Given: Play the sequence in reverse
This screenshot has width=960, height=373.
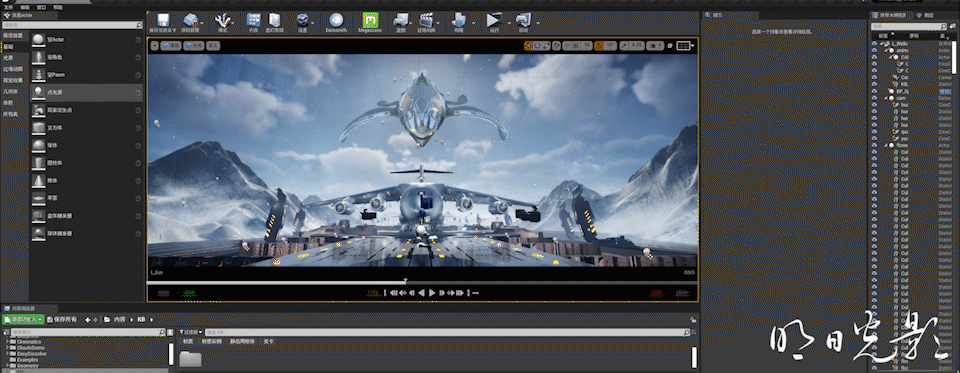Looking at the screenshot, I should click(x=421, y=293).
